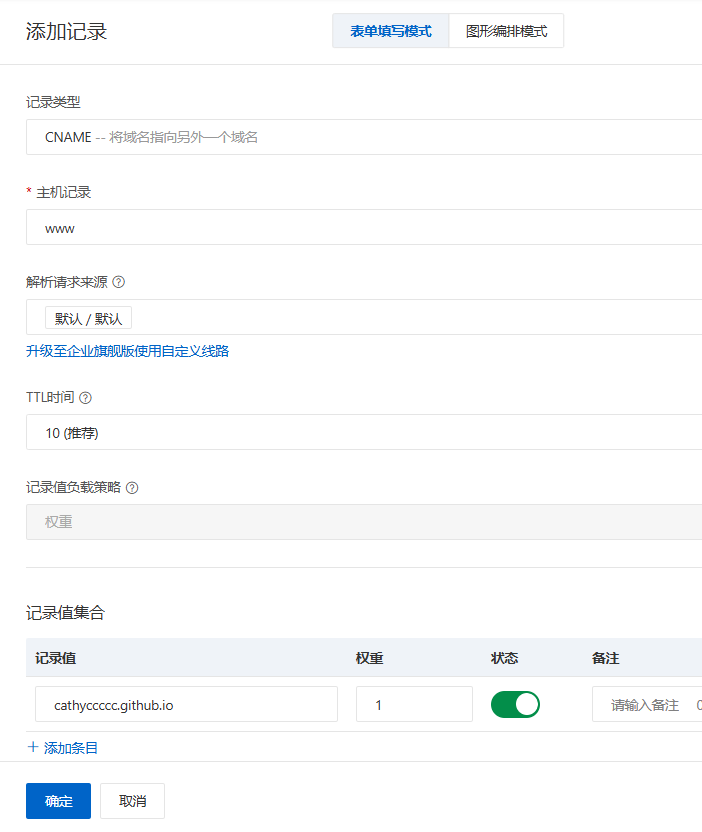
Task: Click the help icon beside 解析请求来源
Action: tap(119, 282)
